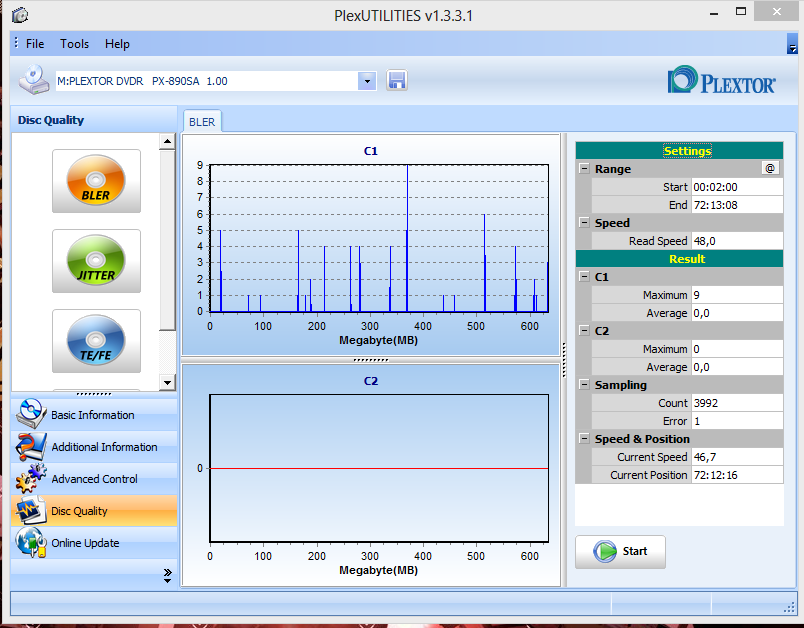Open Additional Information section
804x628 pixels.
click(x=94, y=447)
